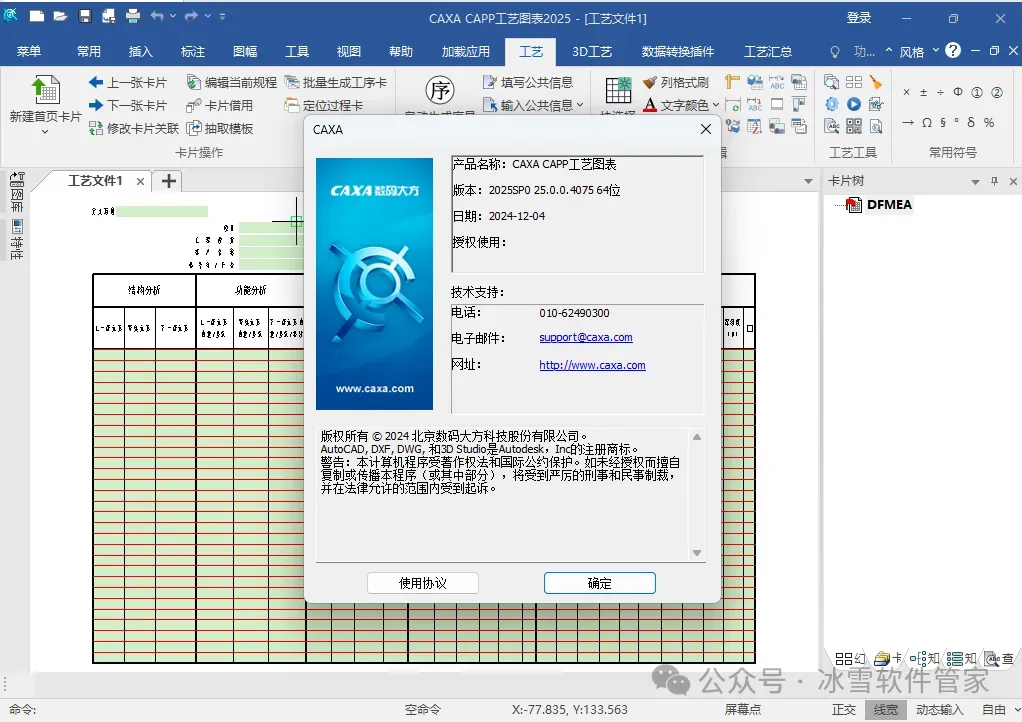
Task: Open the 卡片树 panel options dropdown
Action: (x=975, y=182)
